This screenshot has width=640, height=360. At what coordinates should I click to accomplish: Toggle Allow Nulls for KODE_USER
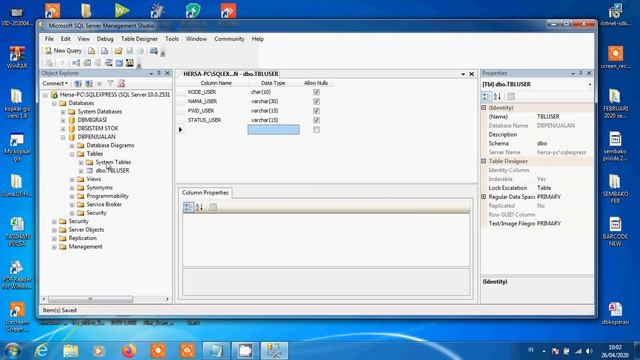[x=316, y=92]
